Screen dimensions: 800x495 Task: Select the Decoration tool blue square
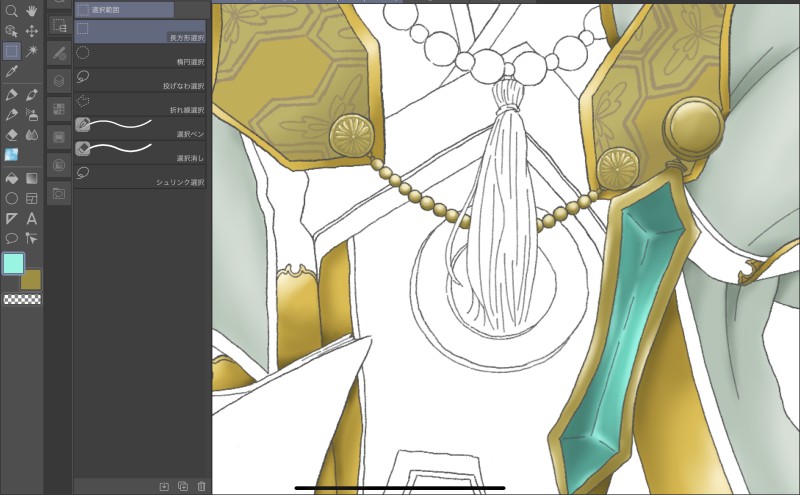click(11, 155)
